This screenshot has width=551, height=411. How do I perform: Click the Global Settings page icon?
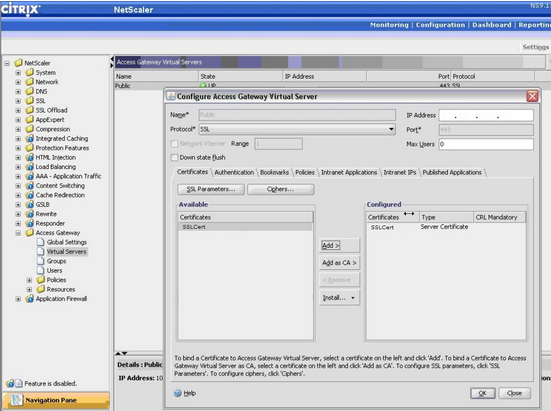[x=41, y=242]
